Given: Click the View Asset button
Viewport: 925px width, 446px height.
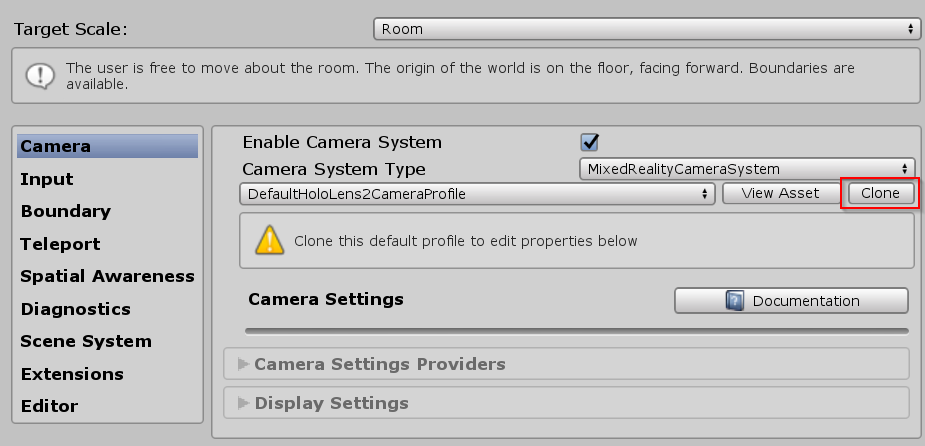Looking at the screenshot, I should coord(780,194).
